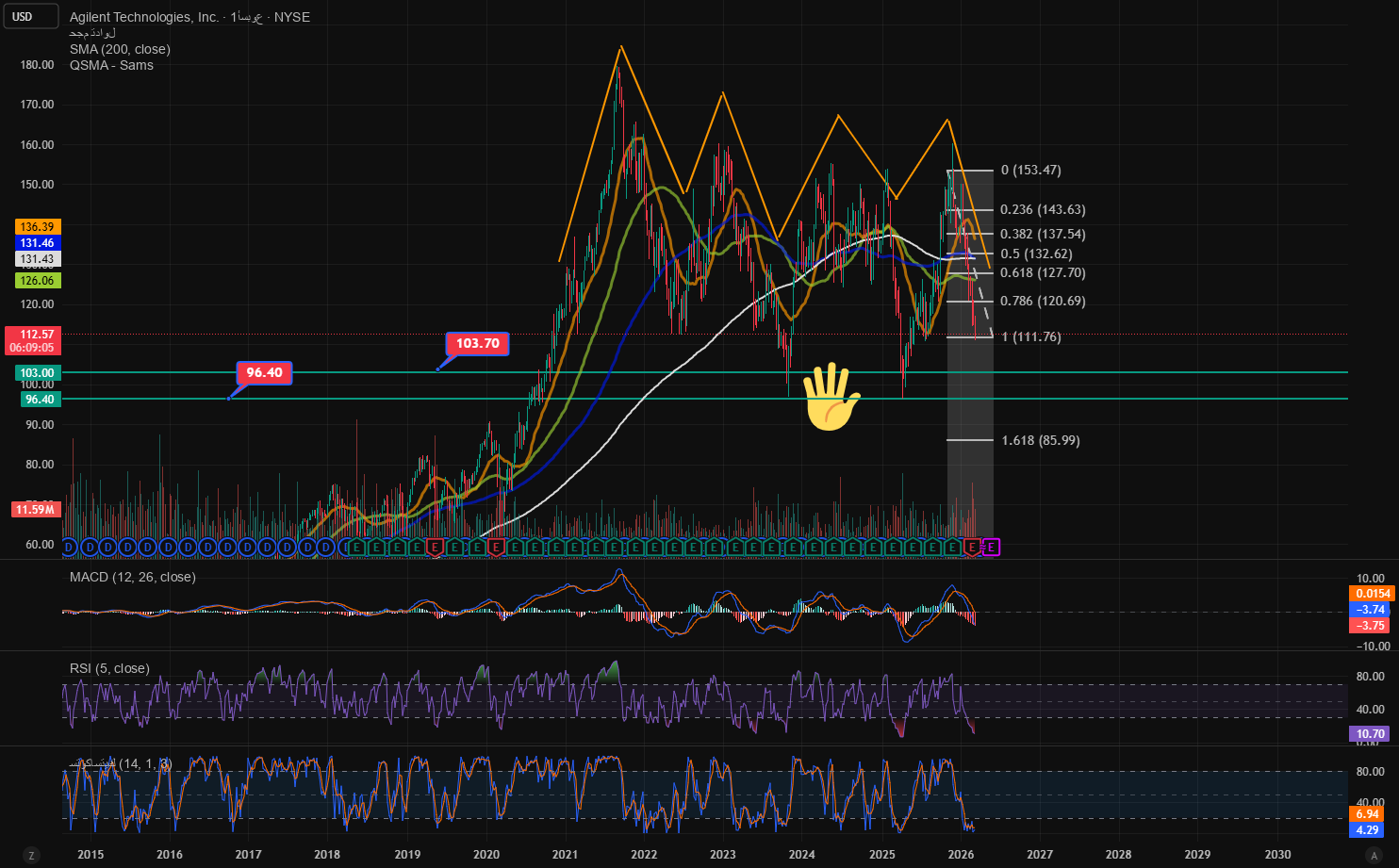Click the Agilent Technologies, Inc. symbol title

pyautogui.click(x=144, y=17)
